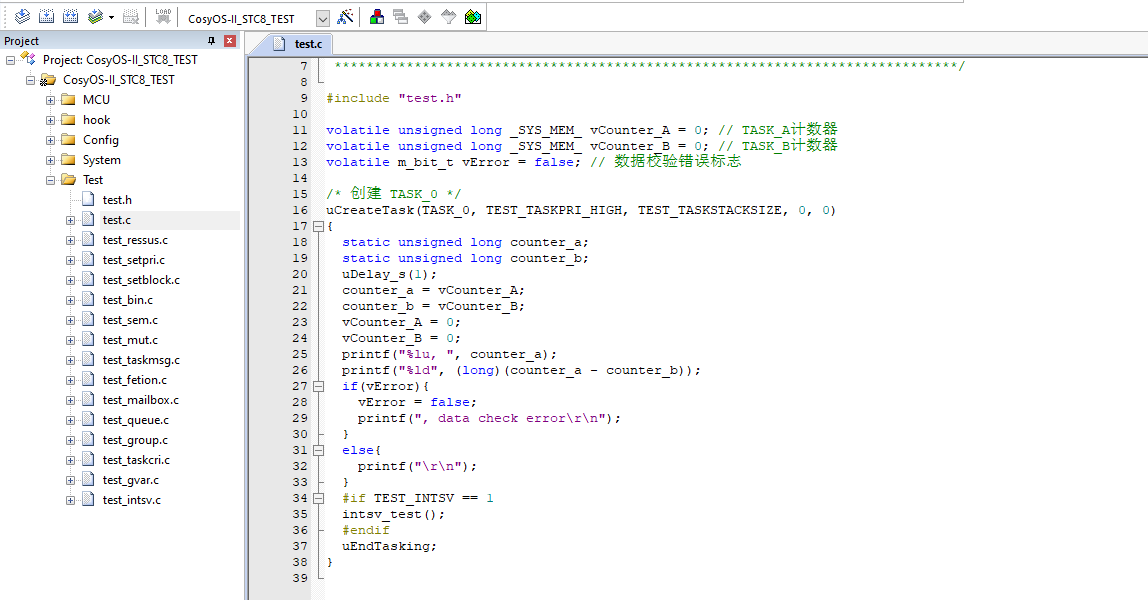Viewport: 1148px width, 600px height.
Task: Expand the System folder
Action: click(x=50, y=160)
